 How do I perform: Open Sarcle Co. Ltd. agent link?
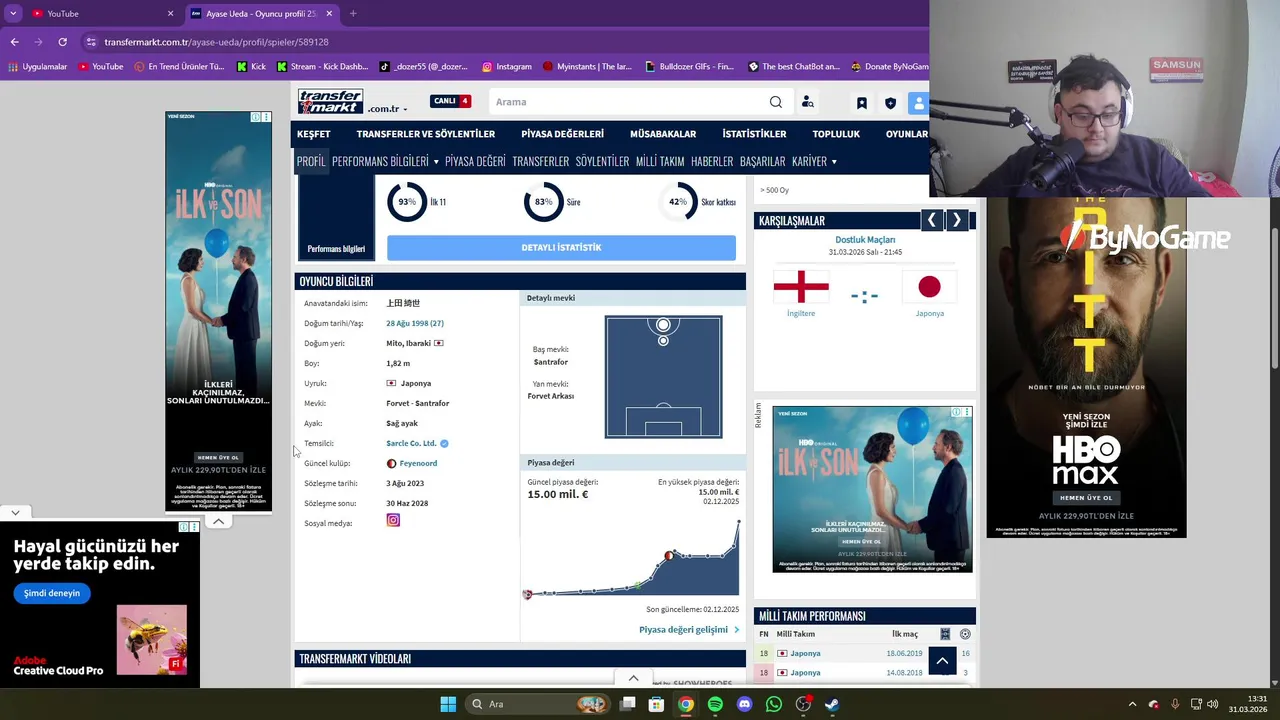point(411,443)
